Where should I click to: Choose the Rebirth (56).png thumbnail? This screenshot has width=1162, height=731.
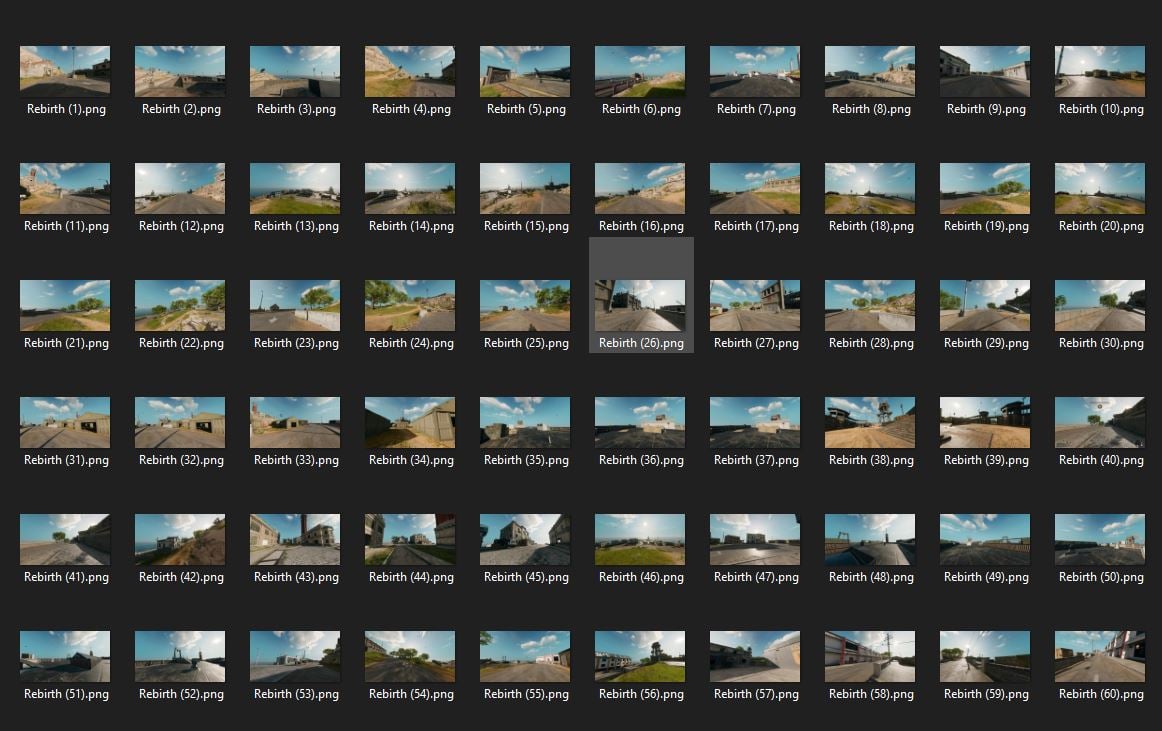pyautogui.click(x=640, y=657)
